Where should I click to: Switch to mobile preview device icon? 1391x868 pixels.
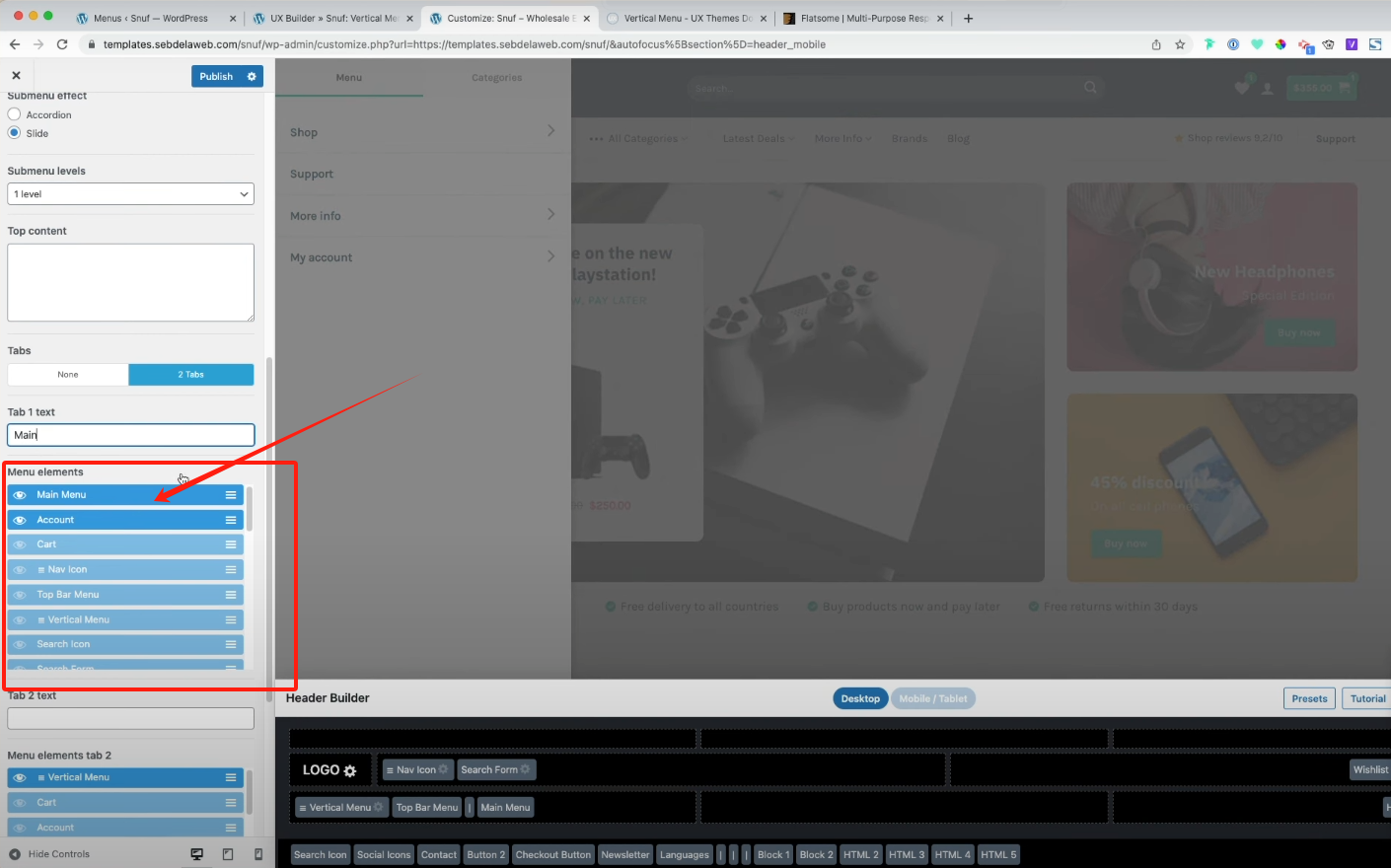tap(258, 854)
